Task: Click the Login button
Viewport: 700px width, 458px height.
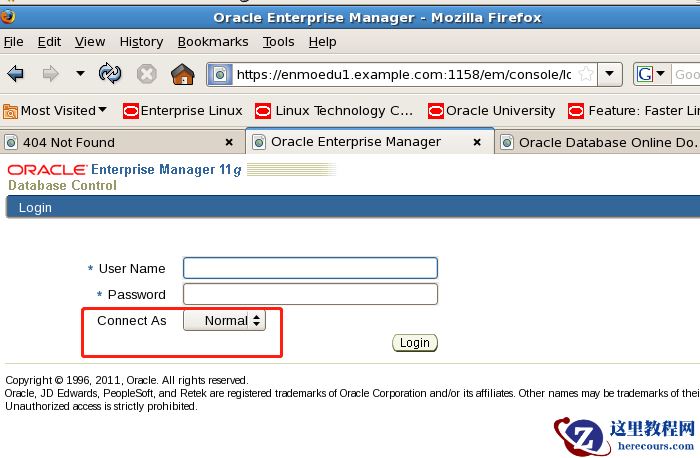Action: pos(415,343)
